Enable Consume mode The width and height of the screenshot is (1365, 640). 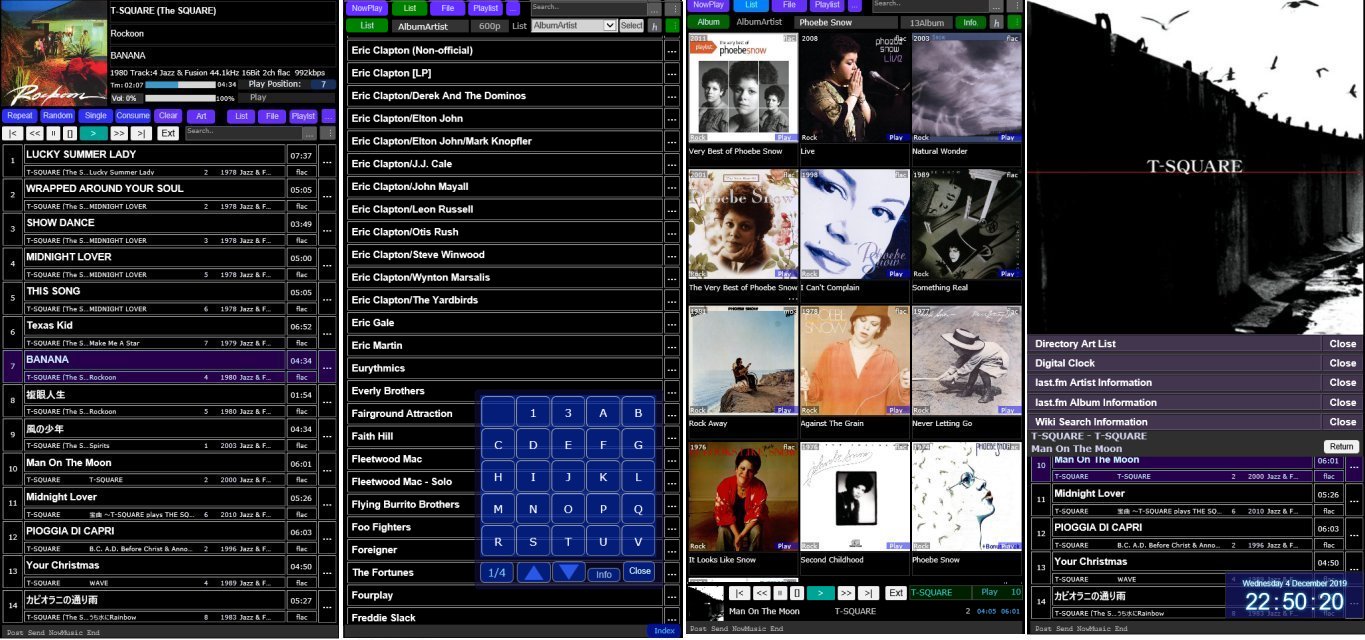[133, 116]
